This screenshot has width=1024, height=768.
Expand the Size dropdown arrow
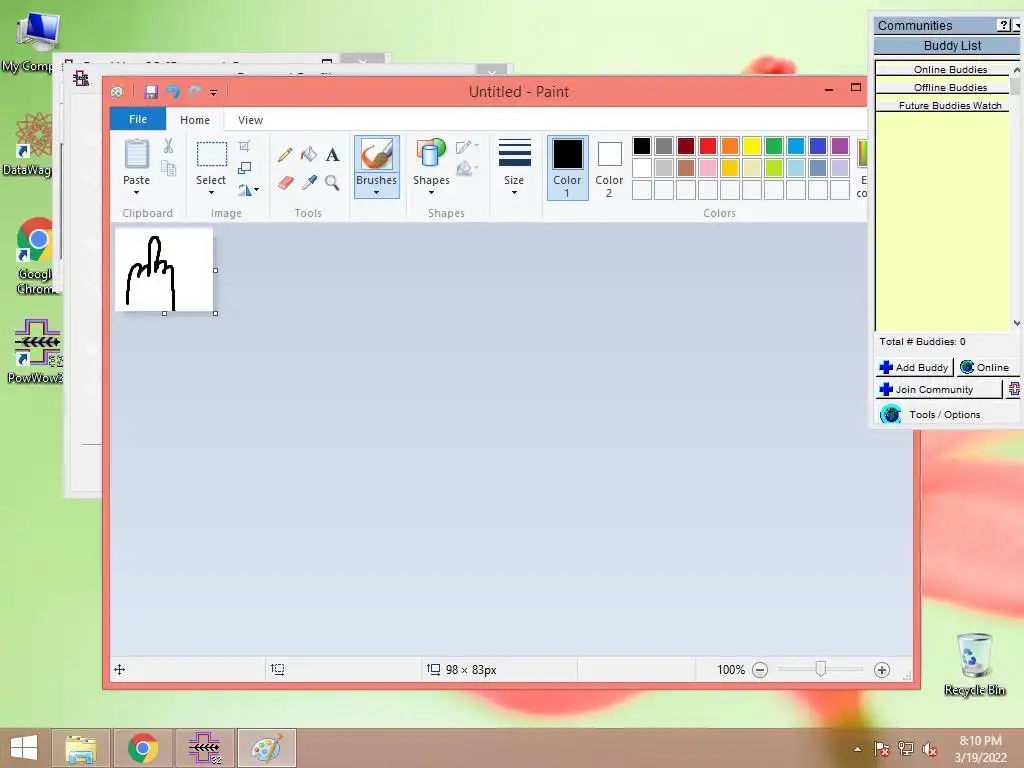[514, 193]
